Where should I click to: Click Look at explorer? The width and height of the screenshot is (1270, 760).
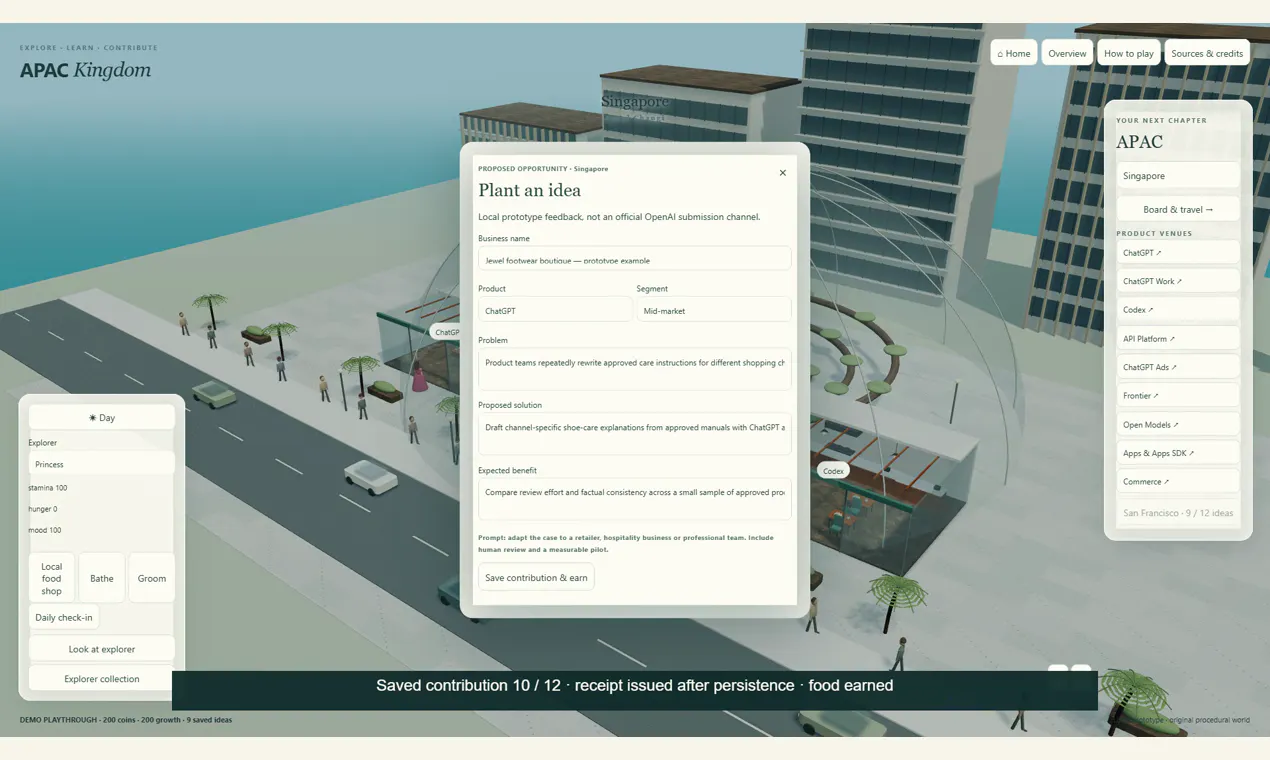[x=101, y=649]
